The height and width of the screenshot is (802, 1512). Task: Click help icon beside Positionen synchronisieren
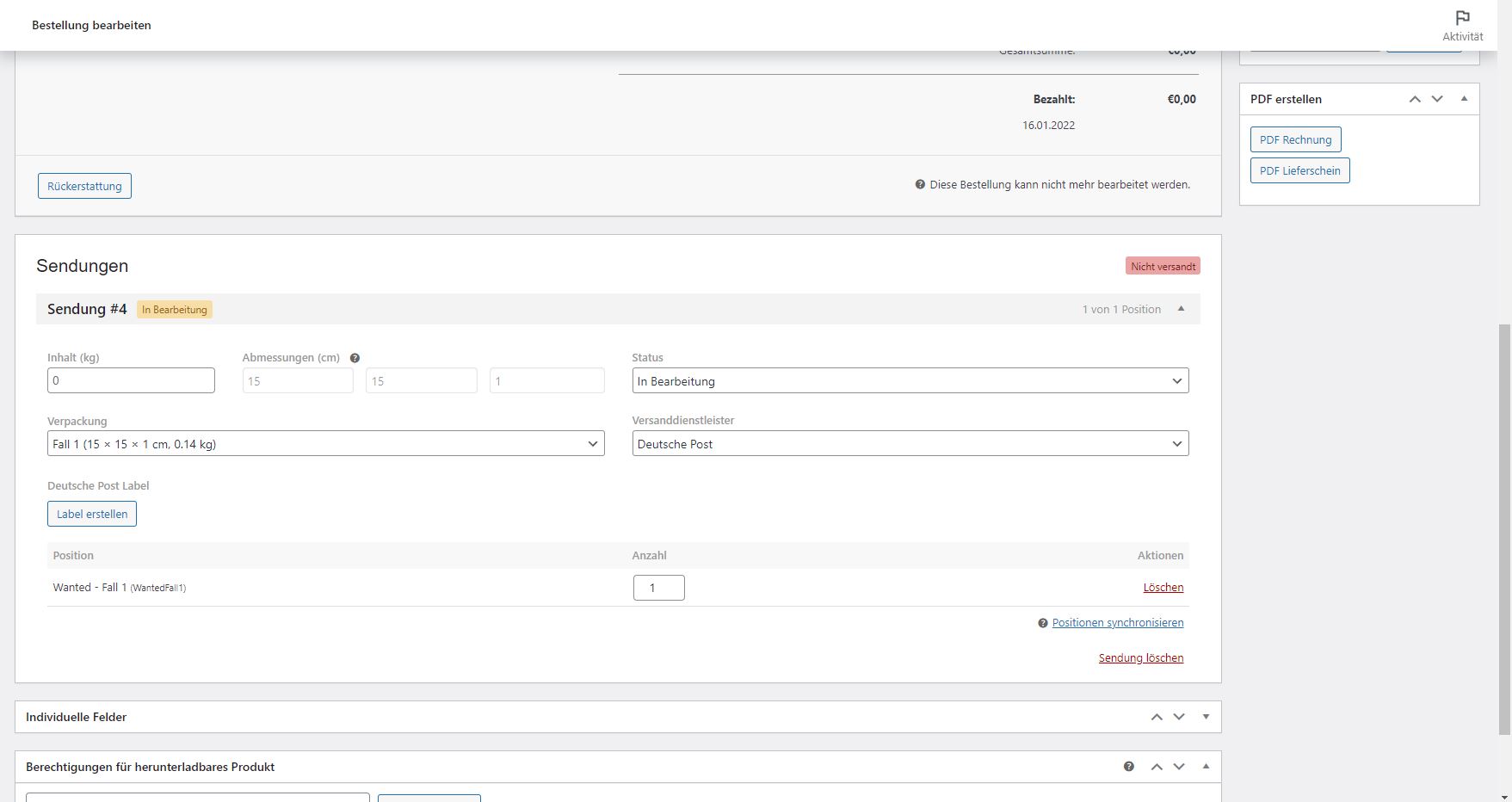click(x=1043, y=623)
